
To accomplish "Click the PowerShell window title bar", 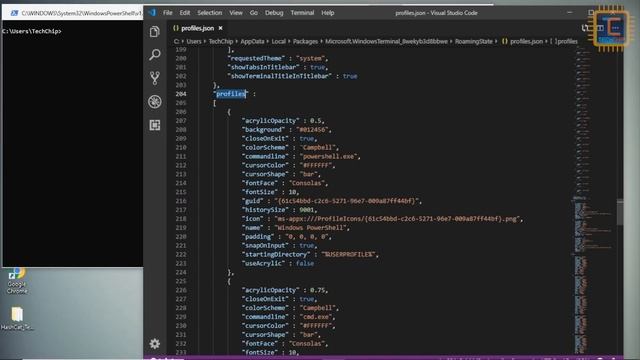I will [x=73, y=13].
